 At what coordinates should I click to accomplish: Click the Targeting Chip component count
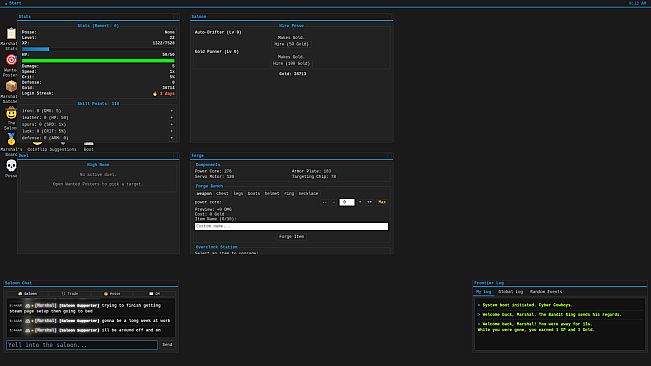tap(314, 176)
